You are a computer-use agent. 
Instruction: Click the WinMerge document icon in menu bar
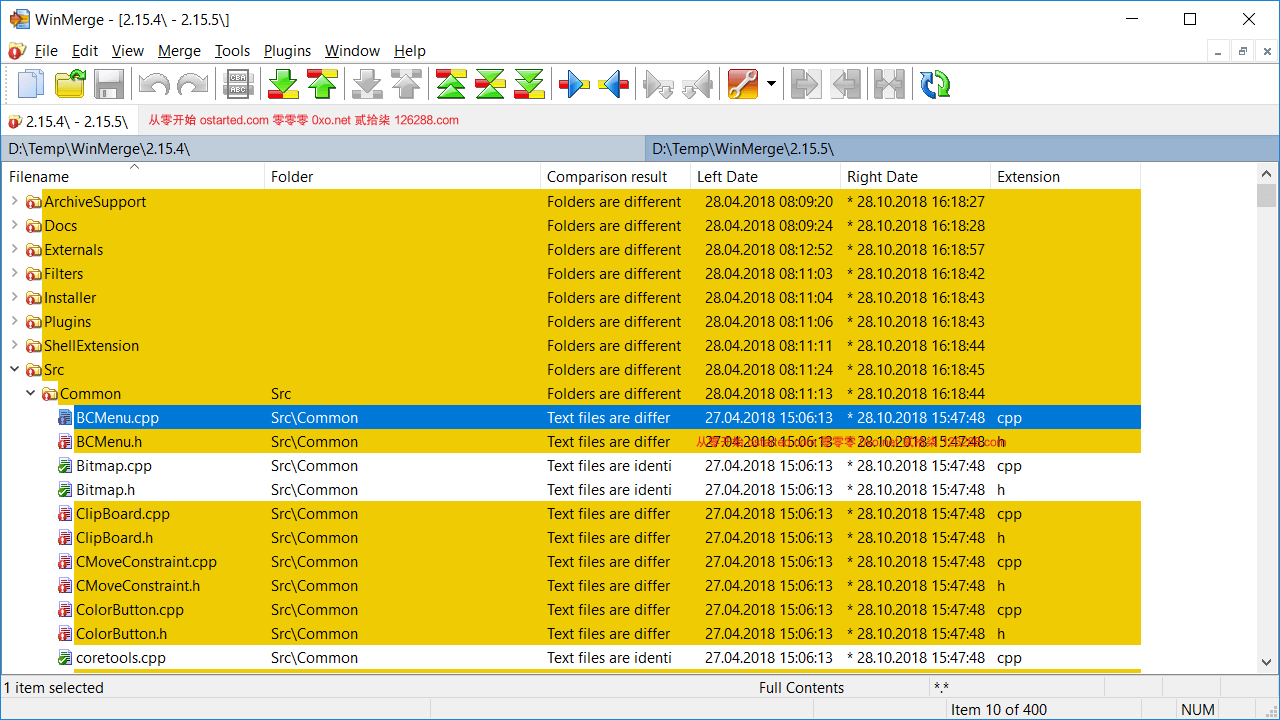(16, 51)
